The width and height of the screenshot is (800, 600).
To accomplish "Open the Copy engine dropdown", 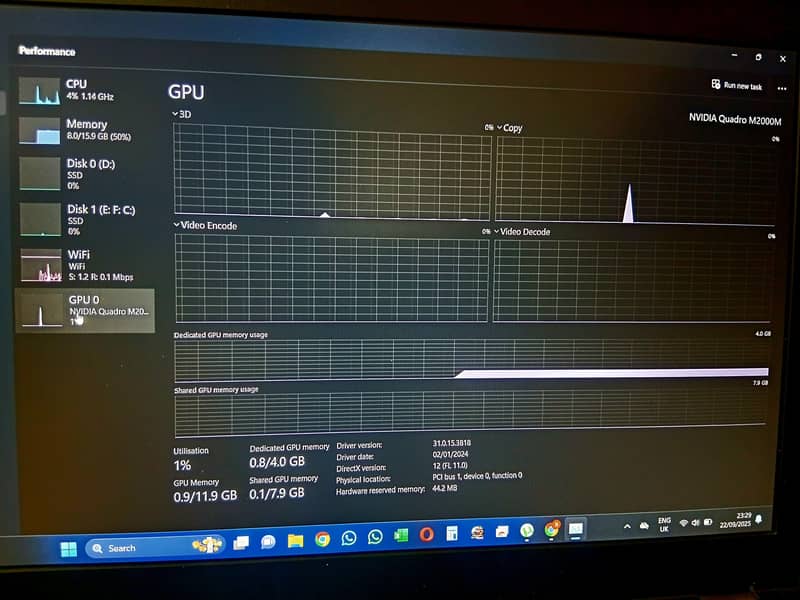I will point(509,128).
